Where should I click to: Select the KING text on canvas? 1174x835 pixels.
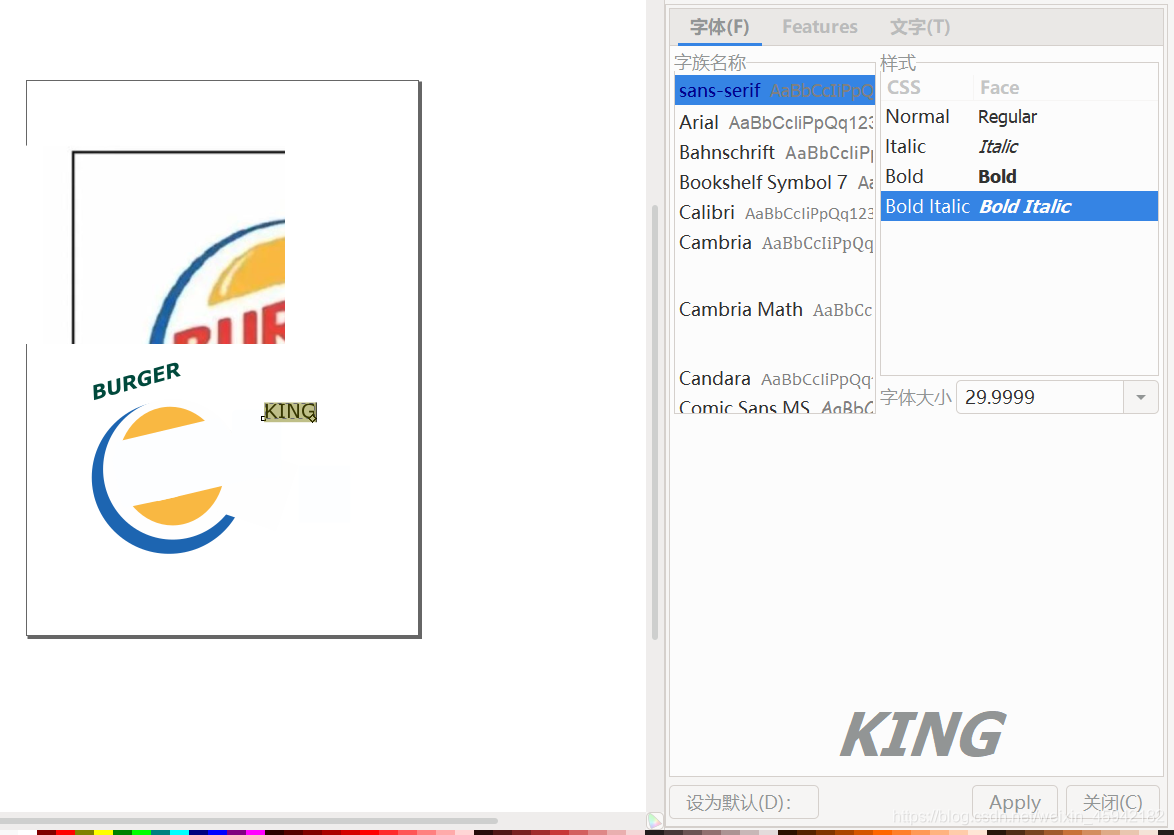[x=290, y=411]
